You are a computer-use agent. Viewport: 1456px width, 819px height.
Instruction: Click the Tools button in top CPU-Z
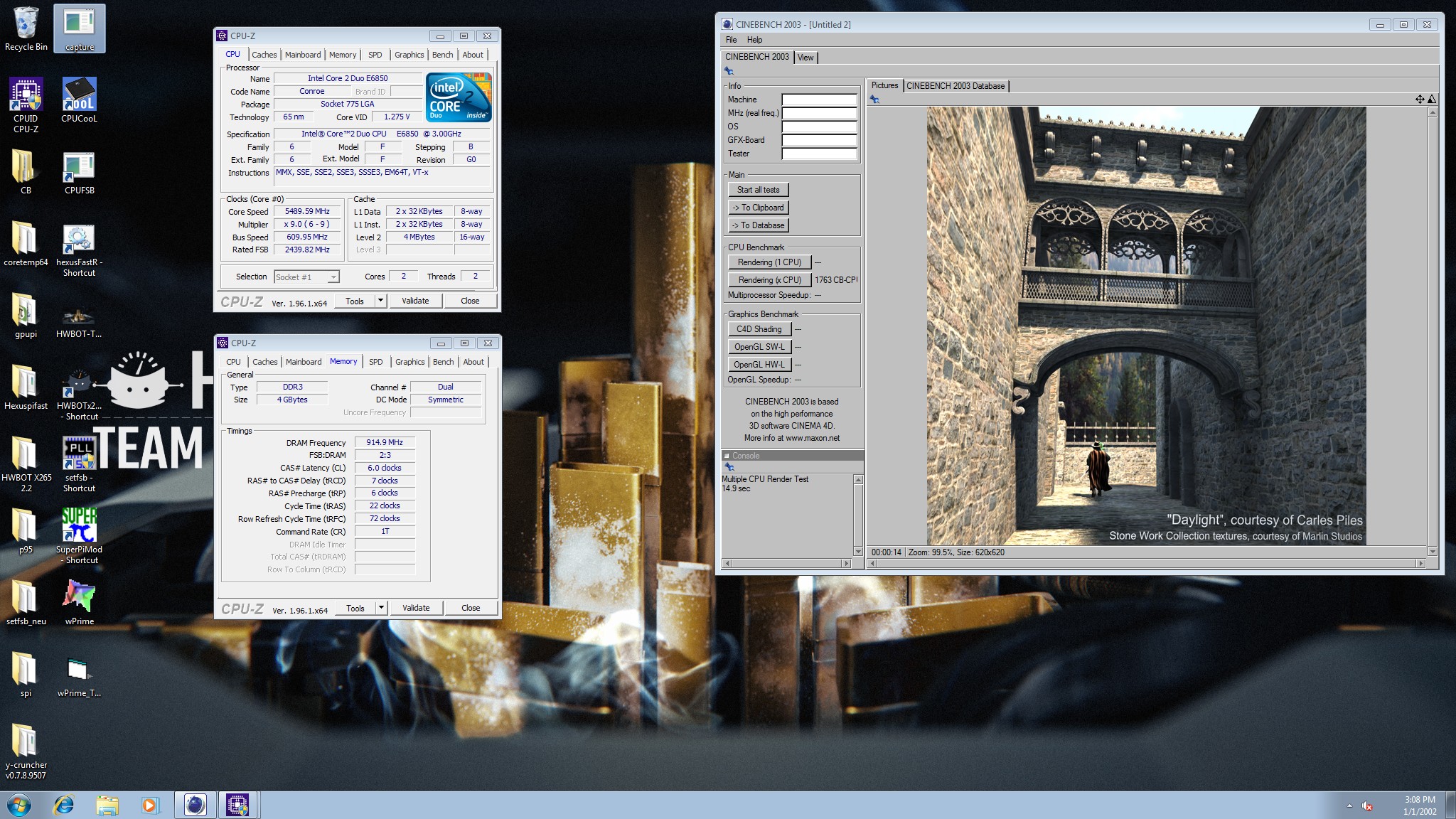[x=355, y=301]
